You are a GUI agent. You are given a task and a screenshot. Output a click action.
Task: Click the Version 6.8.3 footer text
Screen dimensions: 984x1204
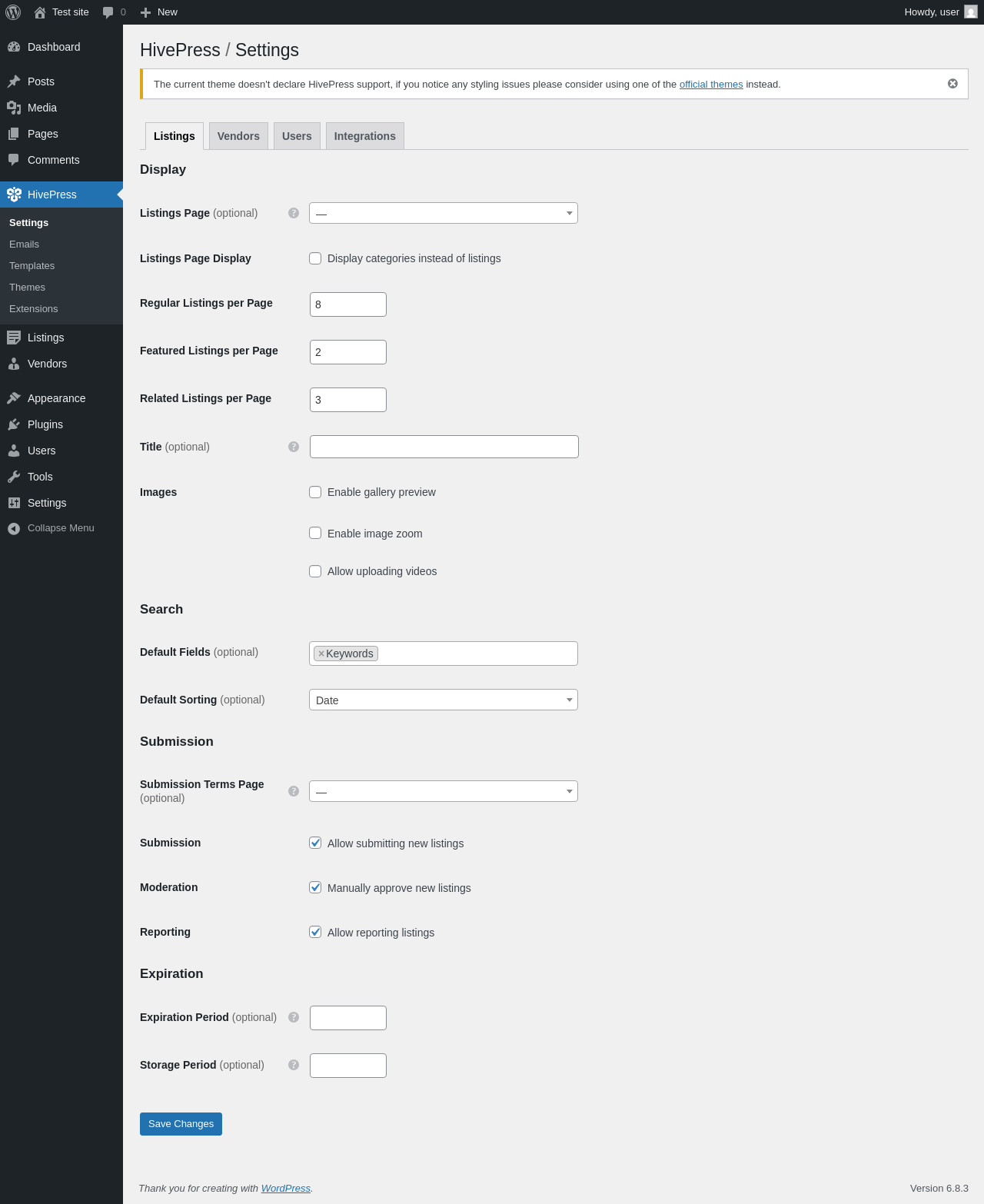939,1189
